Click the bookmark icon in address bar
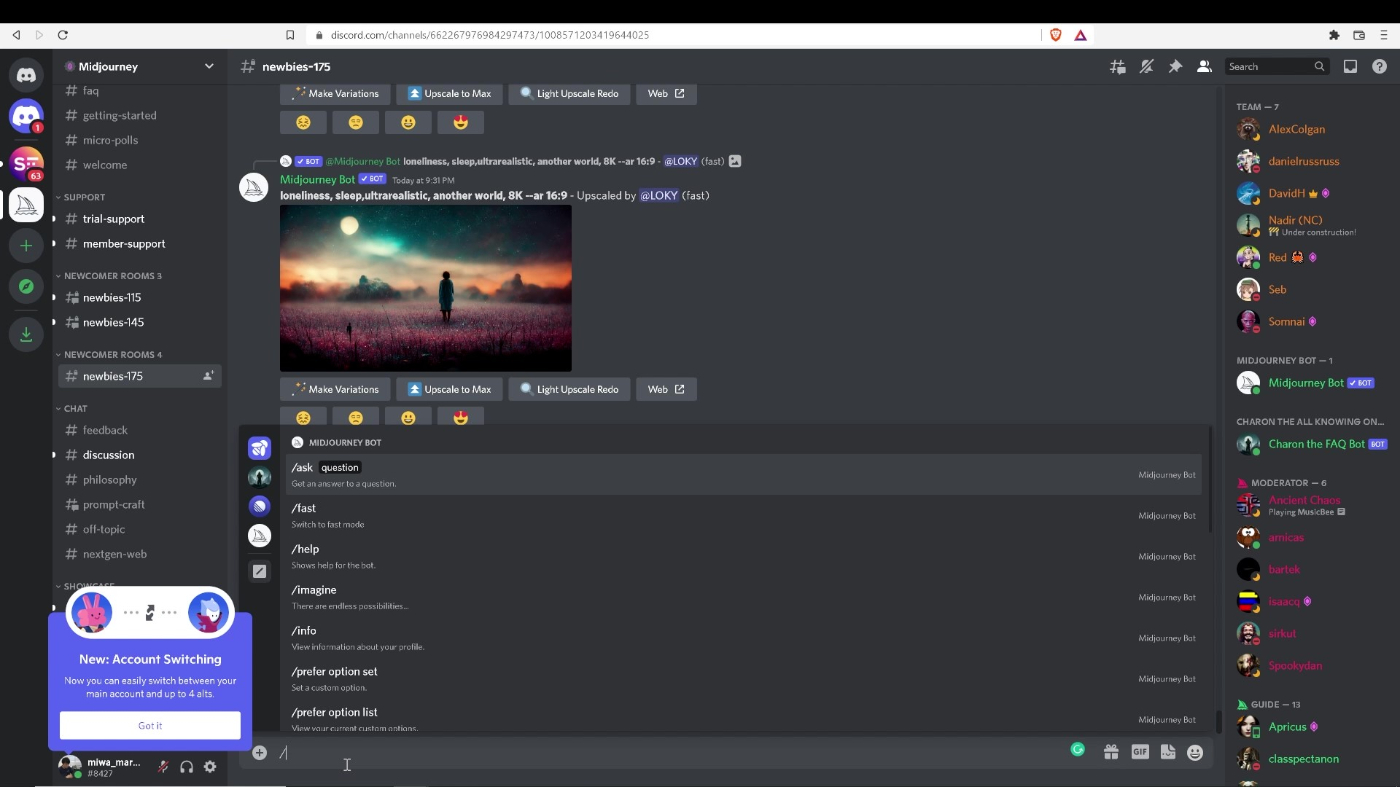 [x=290, y=35]
